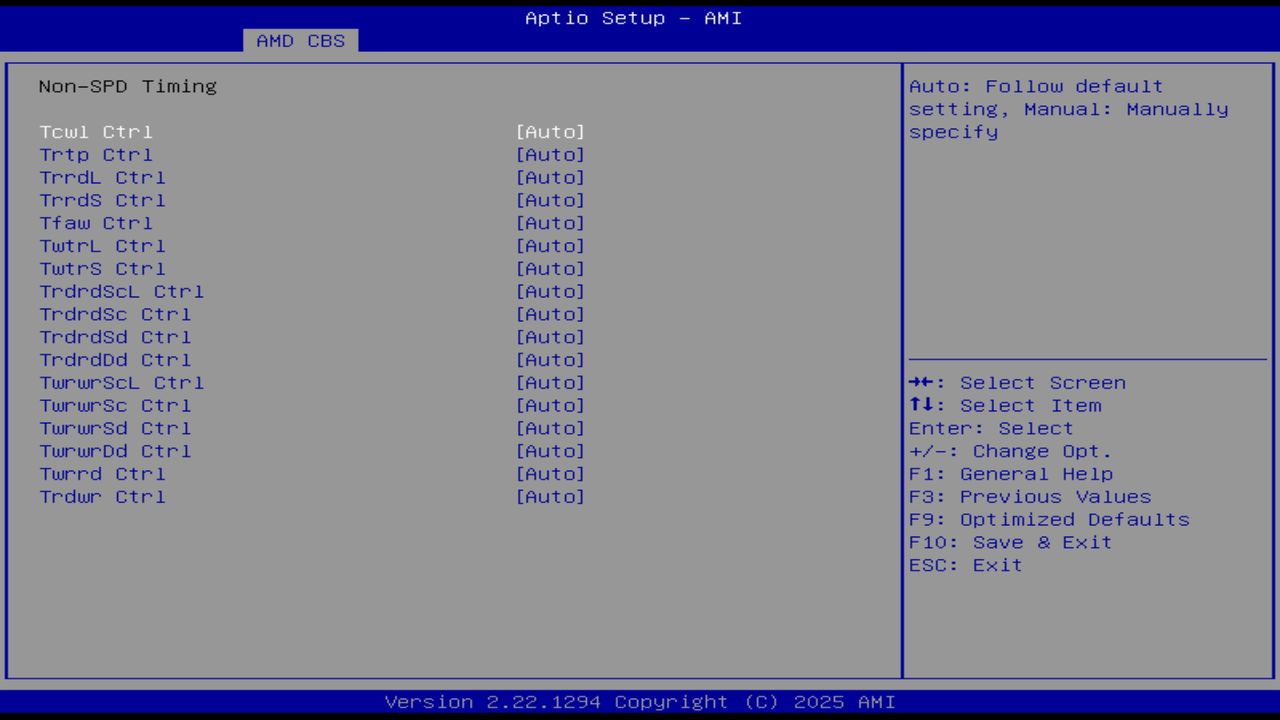
Task: Open the TwrwrScL Ctrl setting dropdown
Action: pos(551,382)
